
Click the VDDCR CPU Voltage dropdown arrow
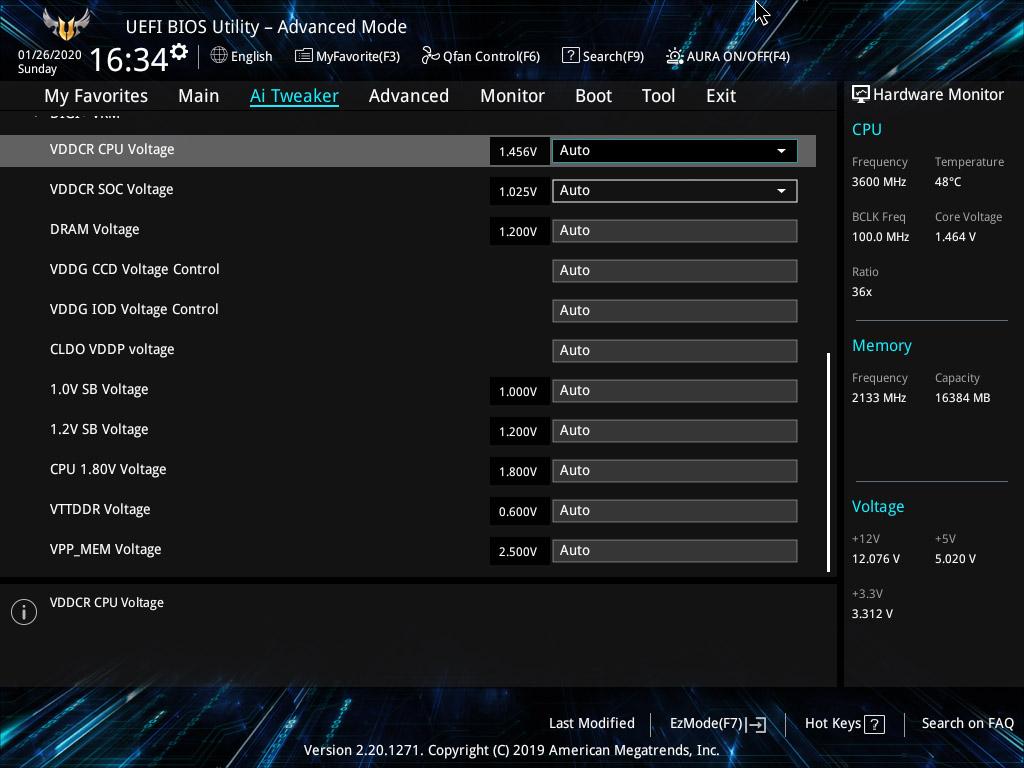[x=781, y=151]
